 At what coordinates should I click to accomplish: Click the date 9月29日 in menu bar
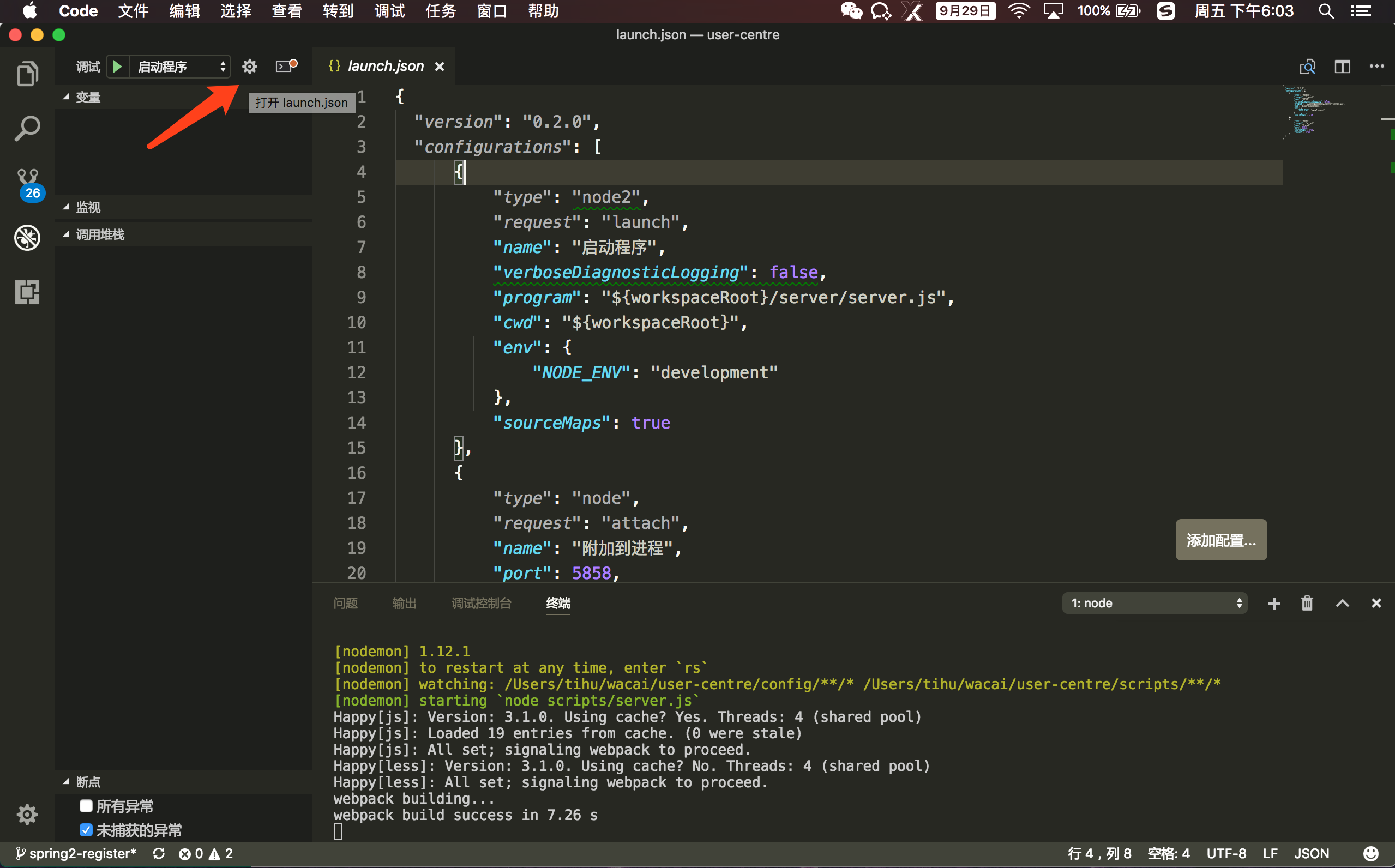965,11
